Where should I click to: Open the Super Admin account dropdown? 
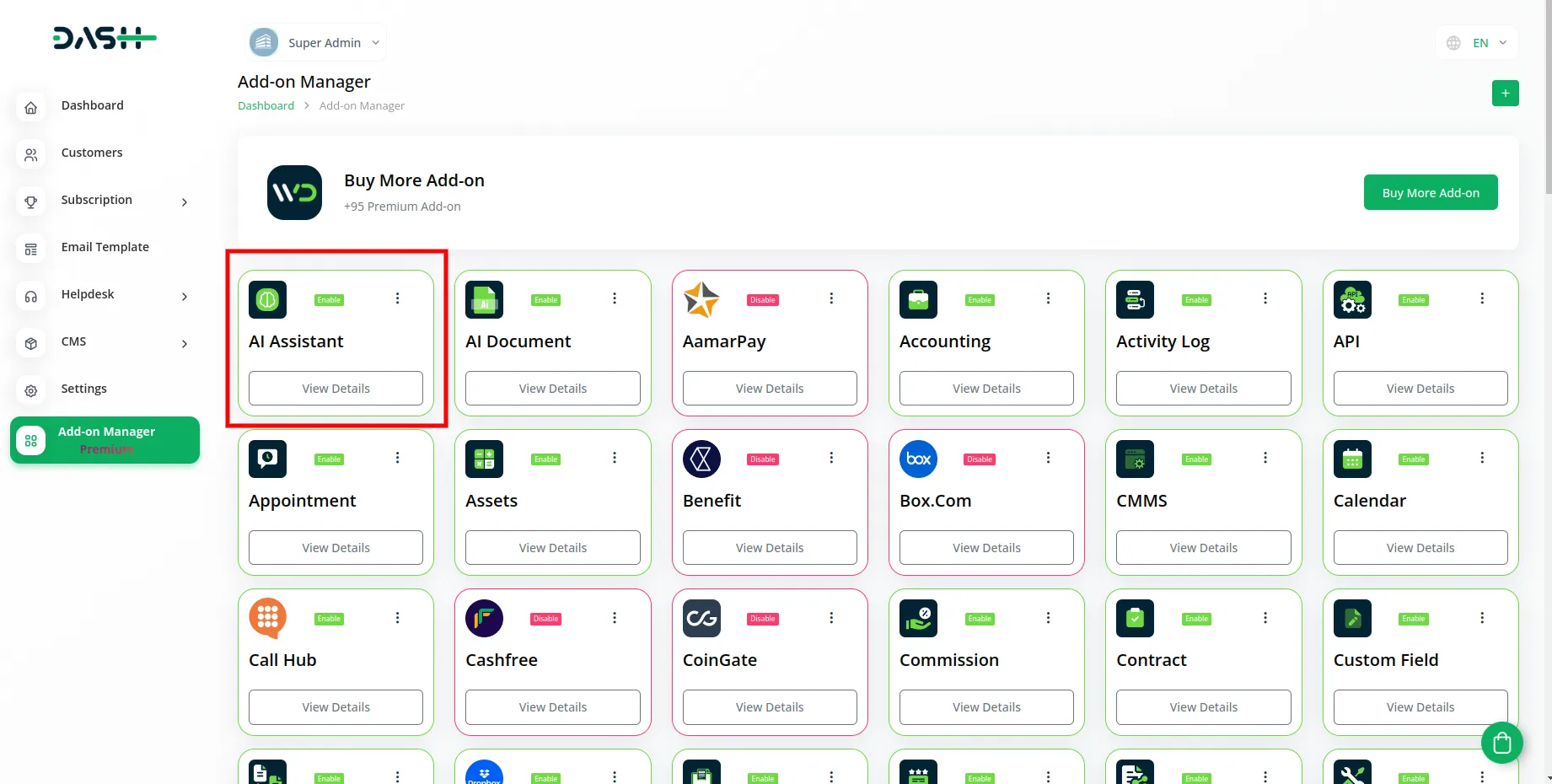316,42
